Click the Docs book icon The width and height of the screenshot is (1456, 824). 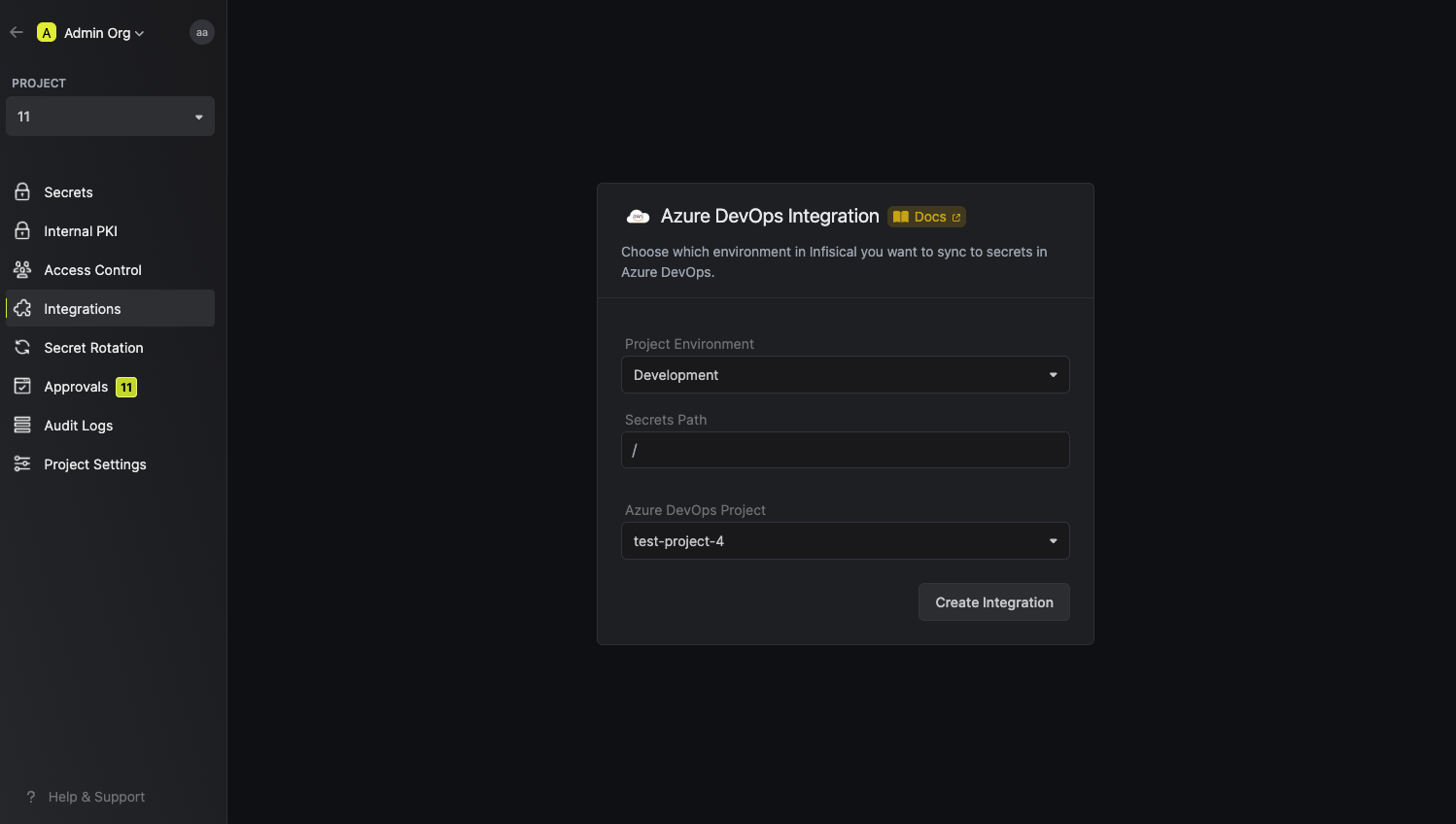[x=901, y=217]
